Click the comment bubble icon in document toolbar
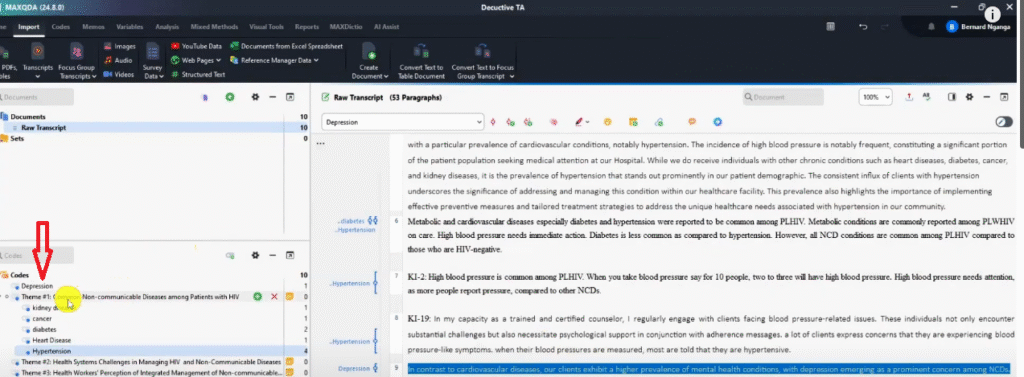This screenshot has height=377, width=1024. pyautogui.click(x=692, y=122)
